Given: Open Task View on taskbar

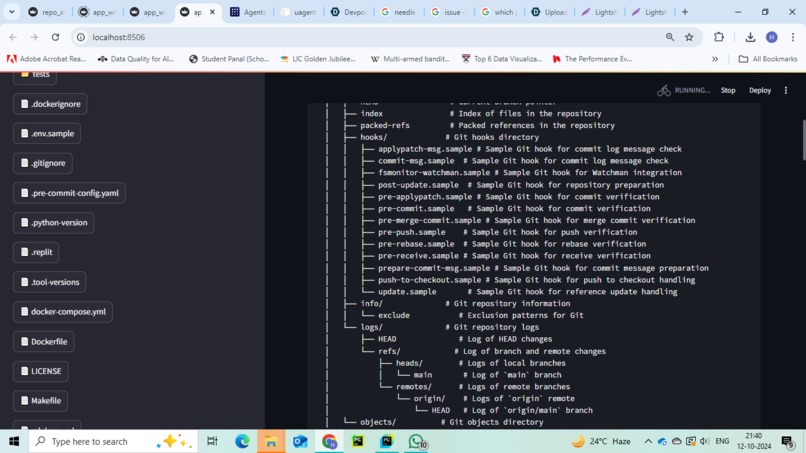Looking at the screenshot, I should point(212,442).
